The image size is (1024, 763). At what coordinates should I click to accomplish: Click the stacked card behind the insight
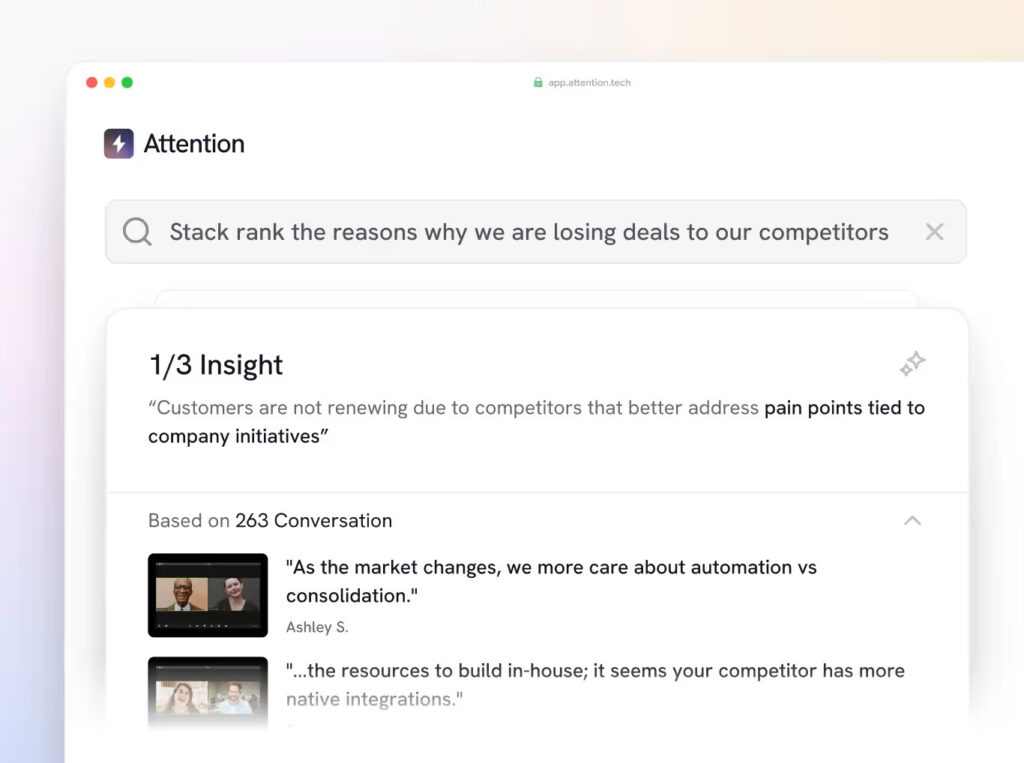coord(536,299)
